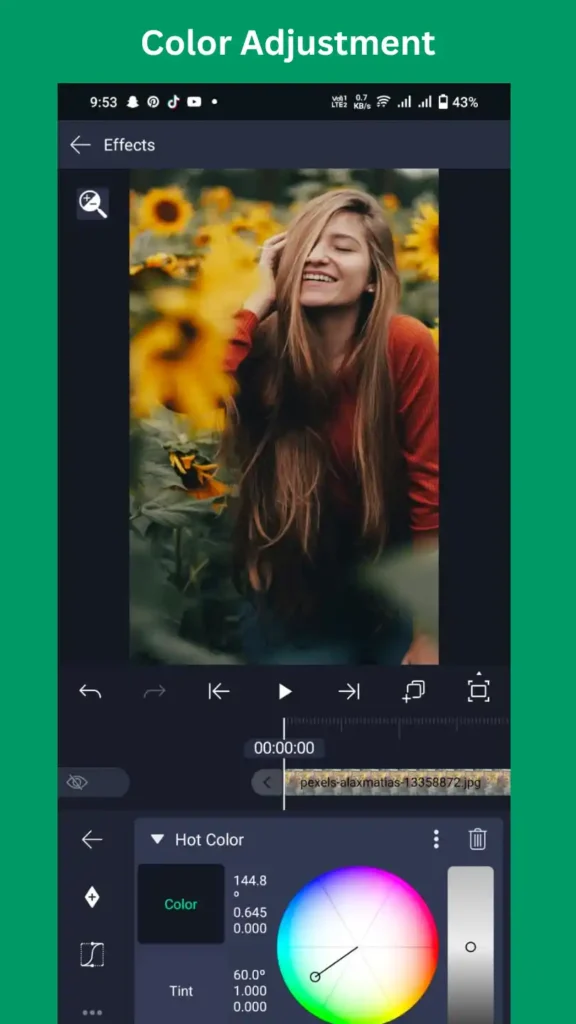576x1024 pixels.
Task: Select the Color parameter
Action: pos(181,904)
